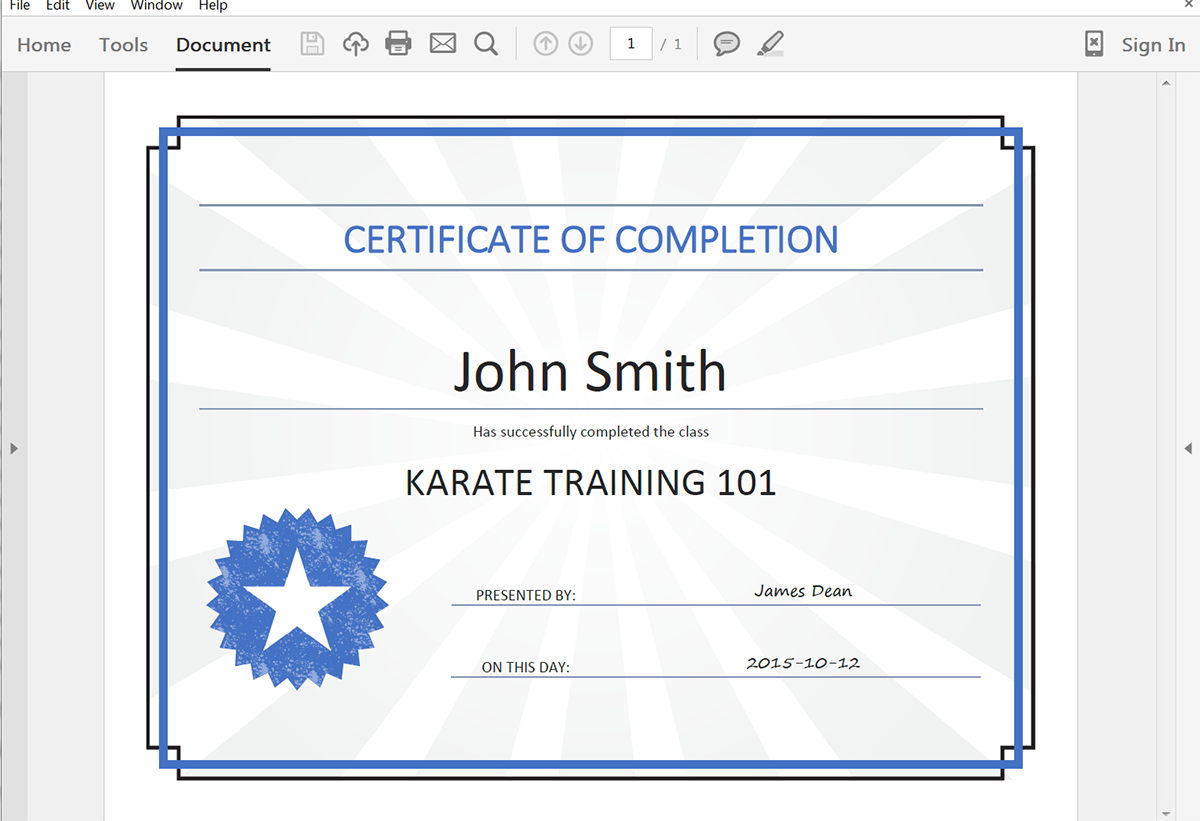Click the mobile device icon beside Sign In
Screen dimensions: 1200x821
[x=1094, y=44]
